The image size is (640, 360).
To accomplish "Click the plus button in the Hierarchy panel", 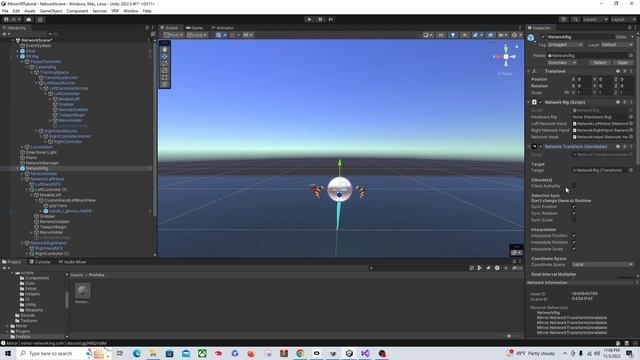I will tap(5, 34).
